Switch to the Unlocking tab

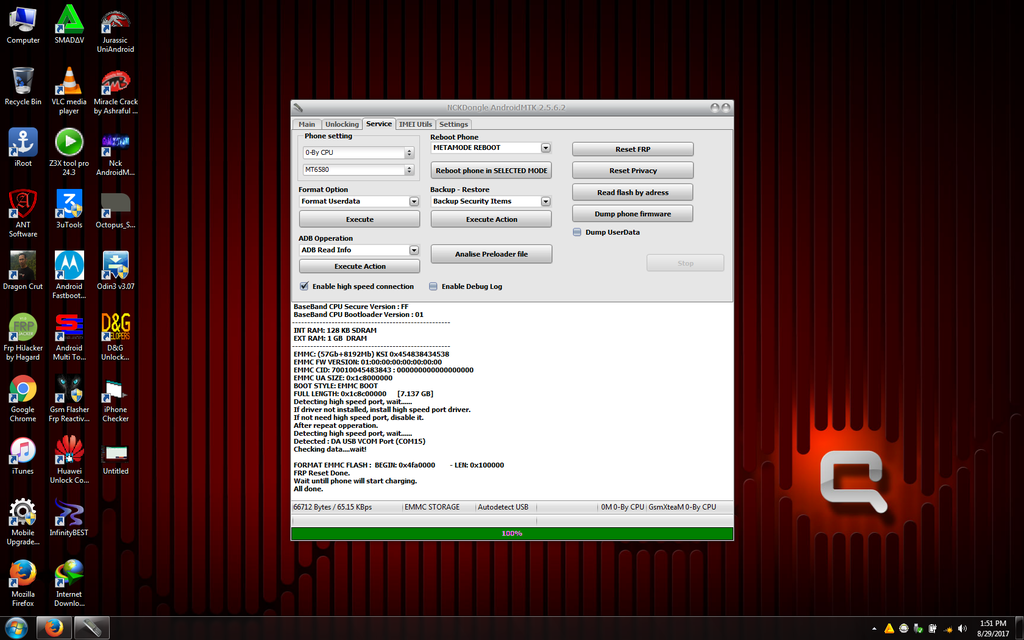342,124
